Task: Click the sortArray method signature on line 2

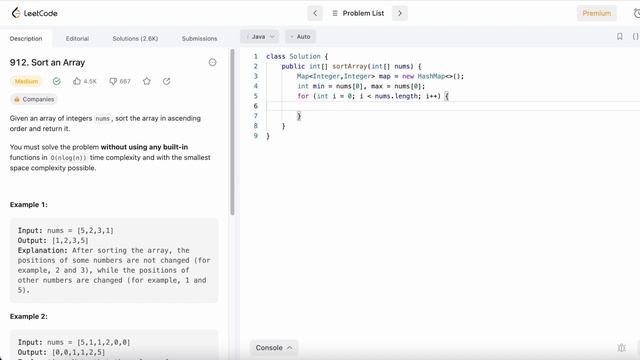Action: 351,66
